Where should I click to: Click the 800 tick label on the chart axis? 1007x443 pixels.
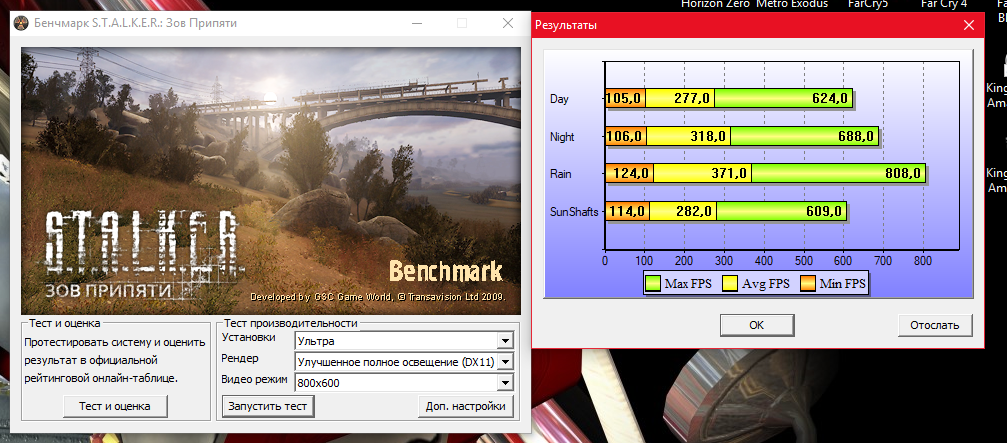(x=923, y=262)
